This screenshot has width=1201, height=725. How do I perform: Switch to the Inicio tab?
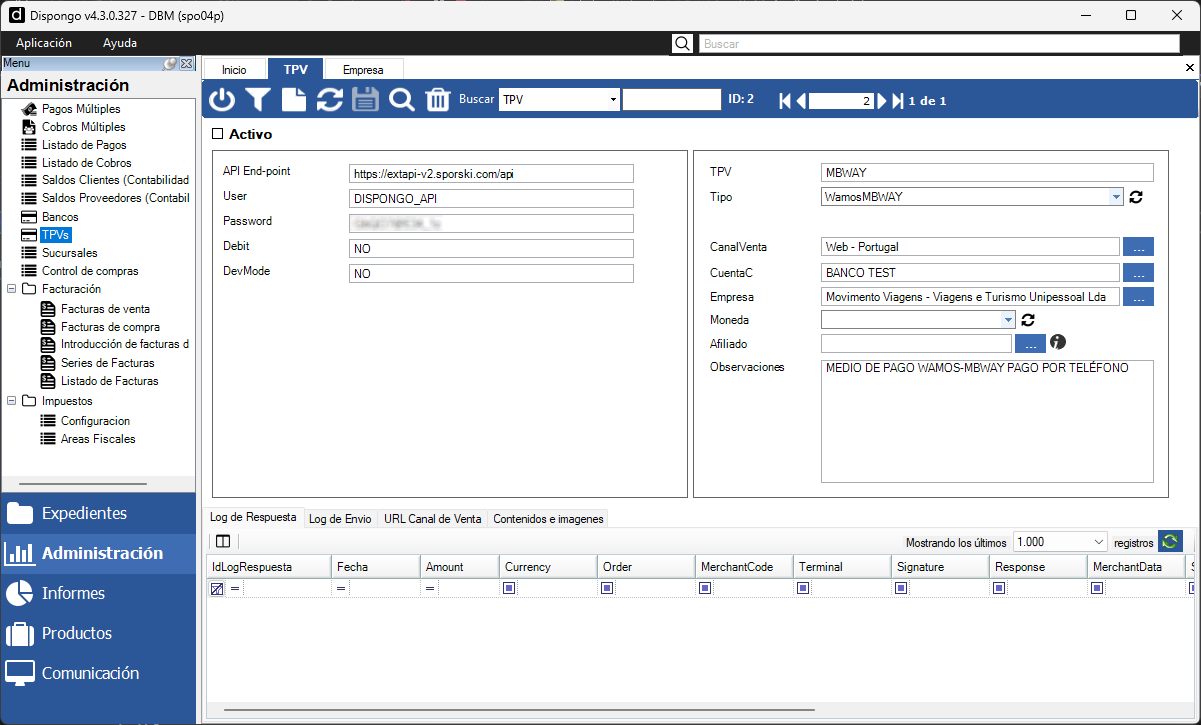[234, 70]
